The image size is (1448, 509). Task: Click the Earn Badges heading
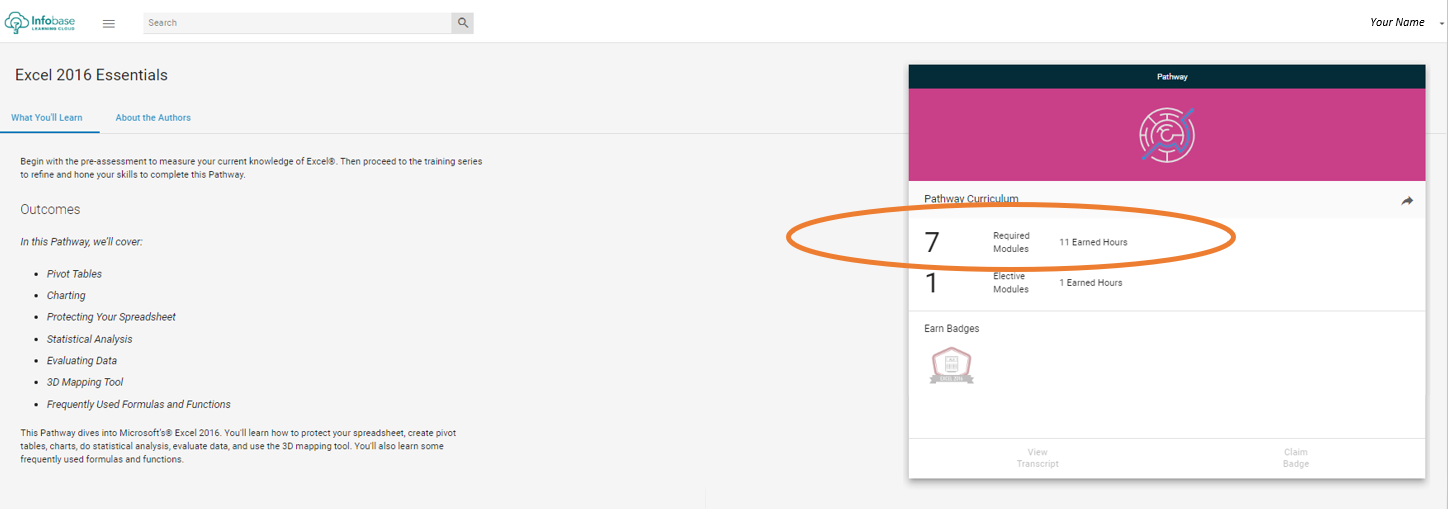point(951,329)
